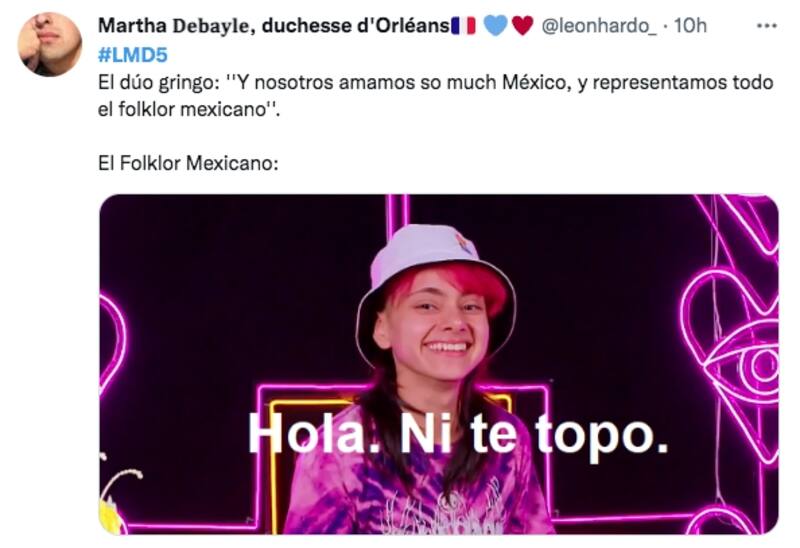Screen dimensions: 800x548
Task: Click display name Martha Debayle, duchesse d'Orléans
Action: 273,26
